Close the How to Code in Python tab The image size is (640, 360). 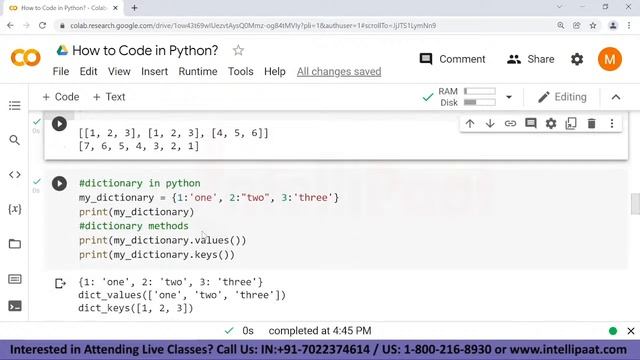click(116, 8)
